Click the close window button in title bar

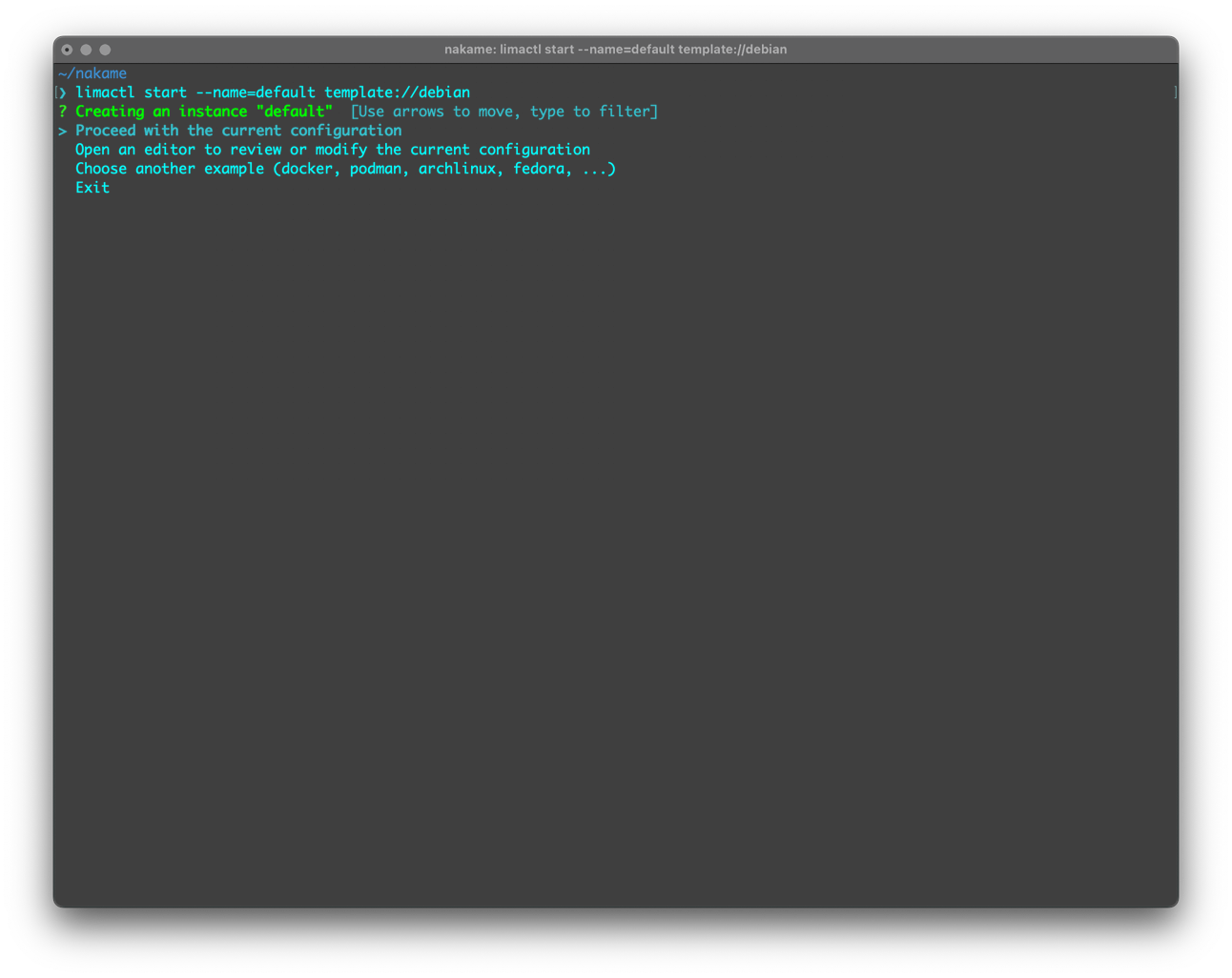67,50
